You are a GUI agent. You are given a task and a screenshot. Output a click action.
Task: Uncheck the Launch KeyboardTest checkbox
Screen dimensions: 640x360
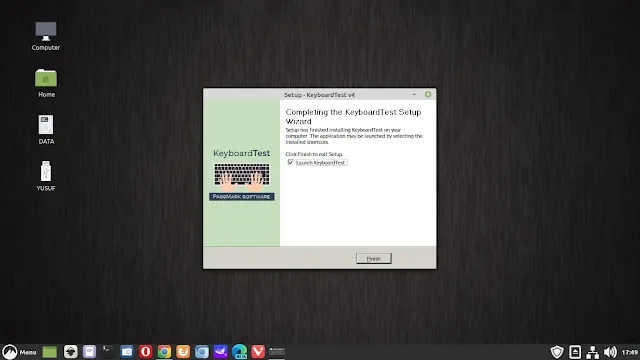tap(290, 162)
